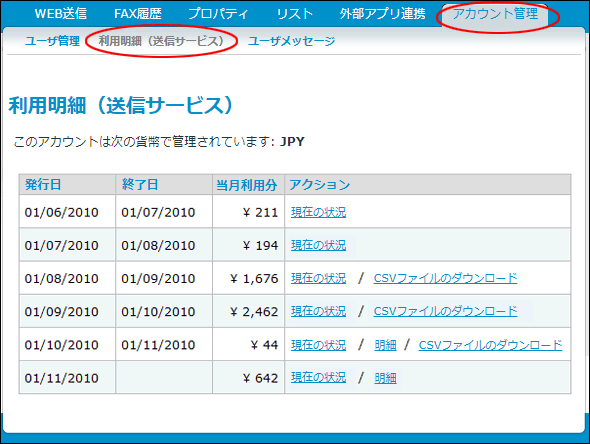
Task: Click 現在の状況 for ¥ 642 row
Action: (318, 378)
